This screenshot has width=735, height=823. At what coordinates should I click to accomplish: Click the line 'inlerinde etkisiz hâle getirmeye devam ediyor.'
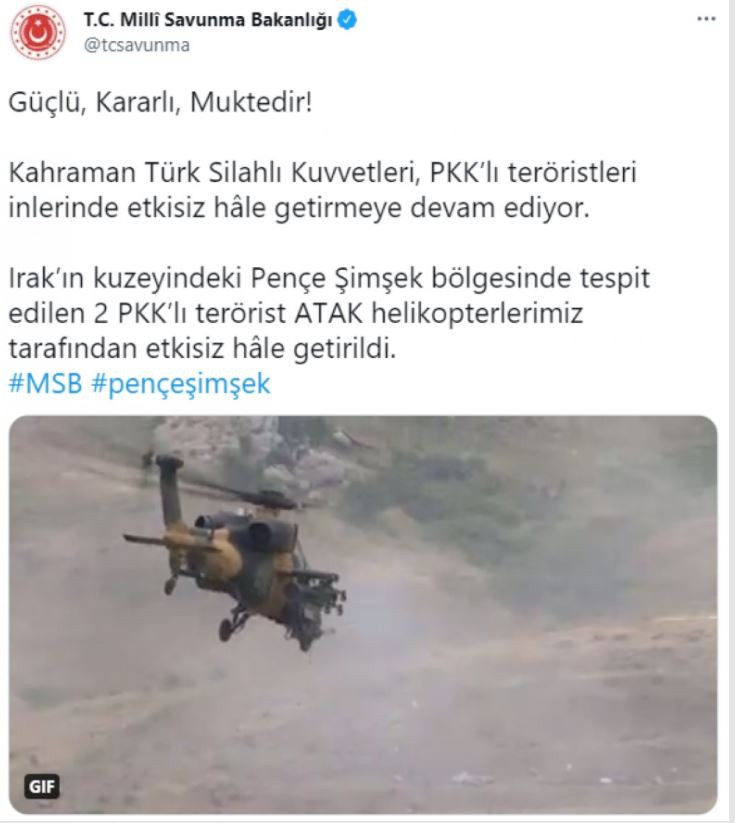(299, 208)
